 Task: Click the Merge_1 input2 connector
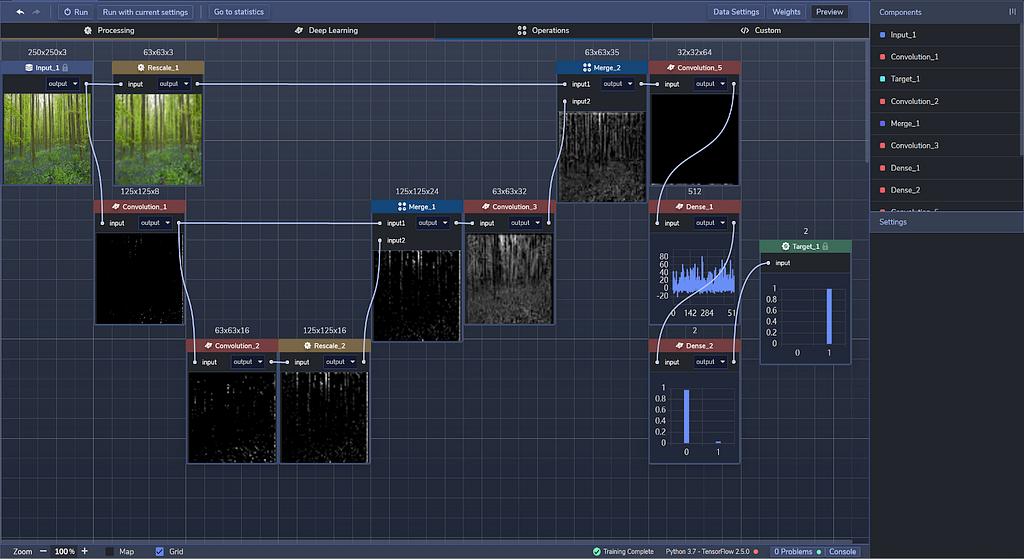(x=380, y=240)
